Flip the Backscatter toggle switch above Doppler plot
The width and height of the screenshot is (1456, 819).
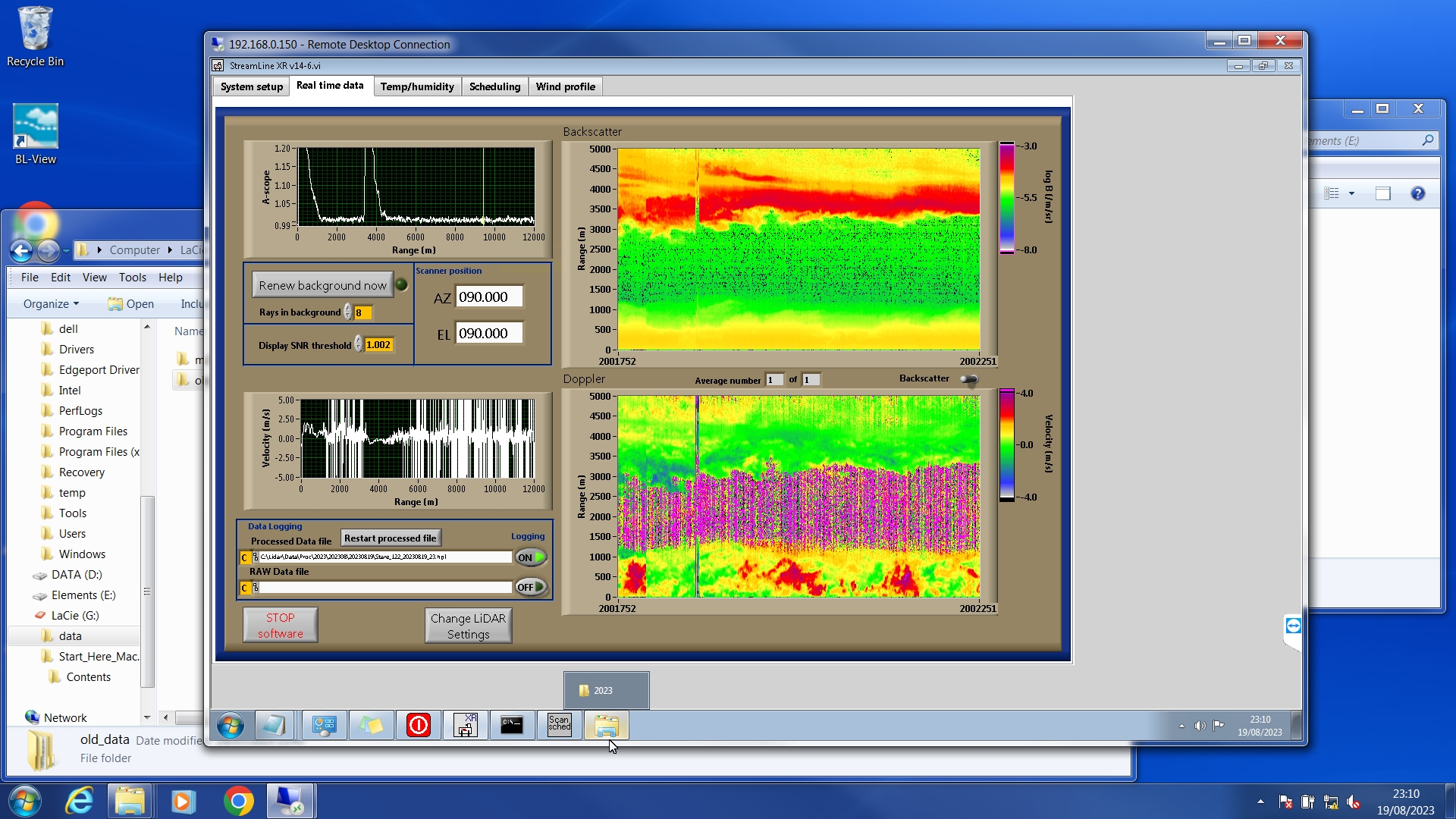point(969,379)
